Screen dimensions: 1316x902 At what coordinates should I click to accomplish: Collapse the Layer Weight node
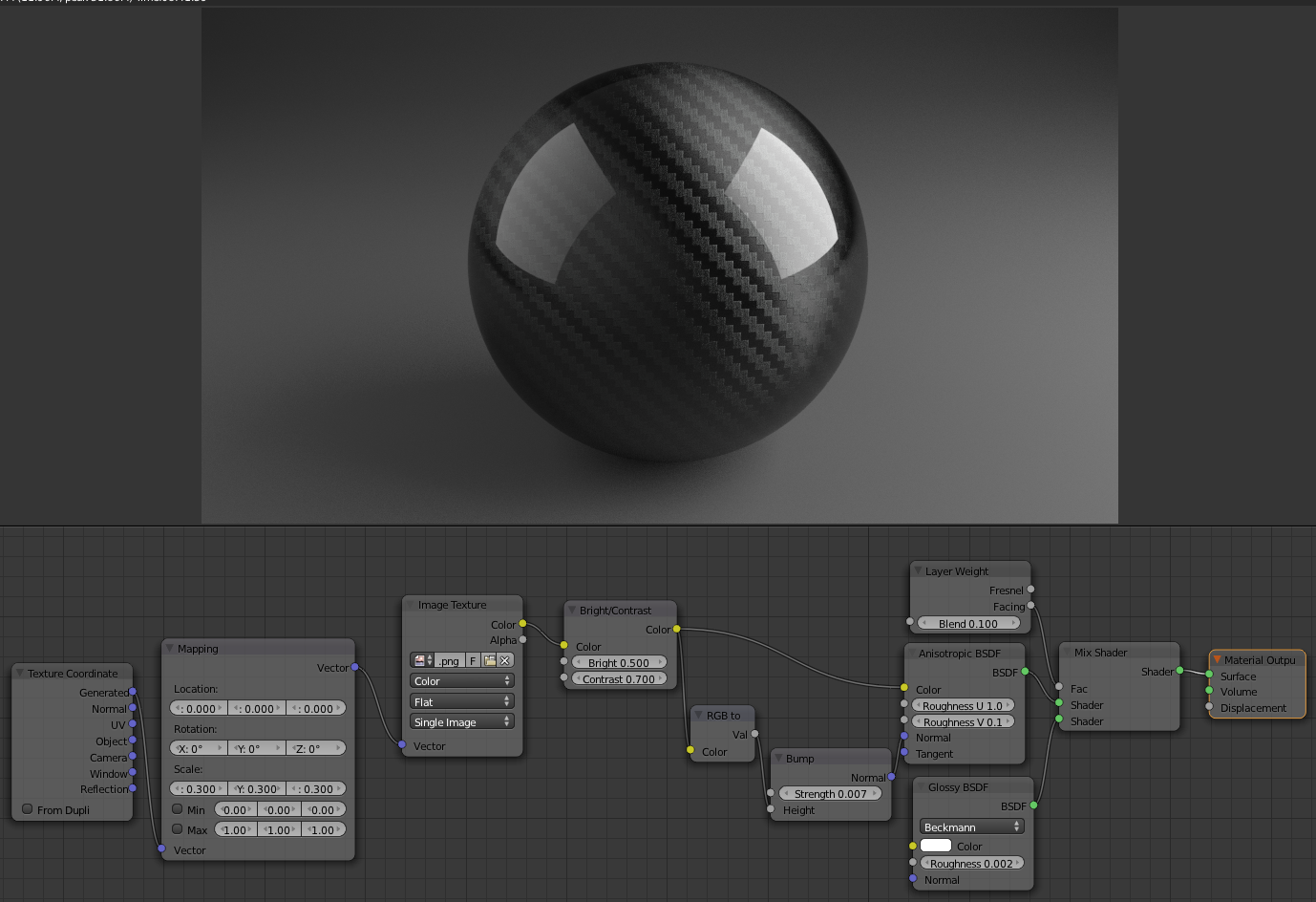pos(918,570)
